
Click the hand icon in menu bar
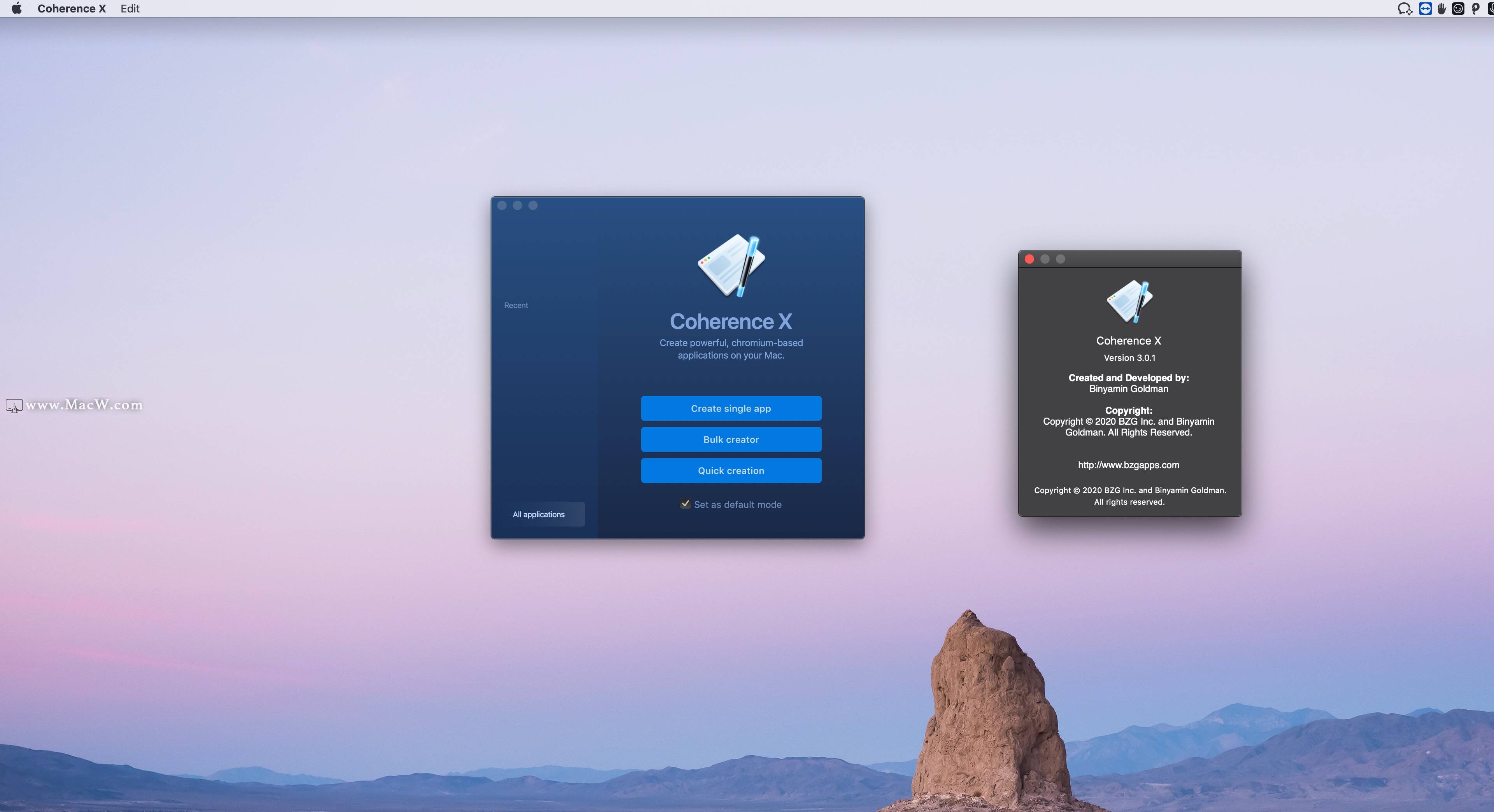[x=1442, y=9]
